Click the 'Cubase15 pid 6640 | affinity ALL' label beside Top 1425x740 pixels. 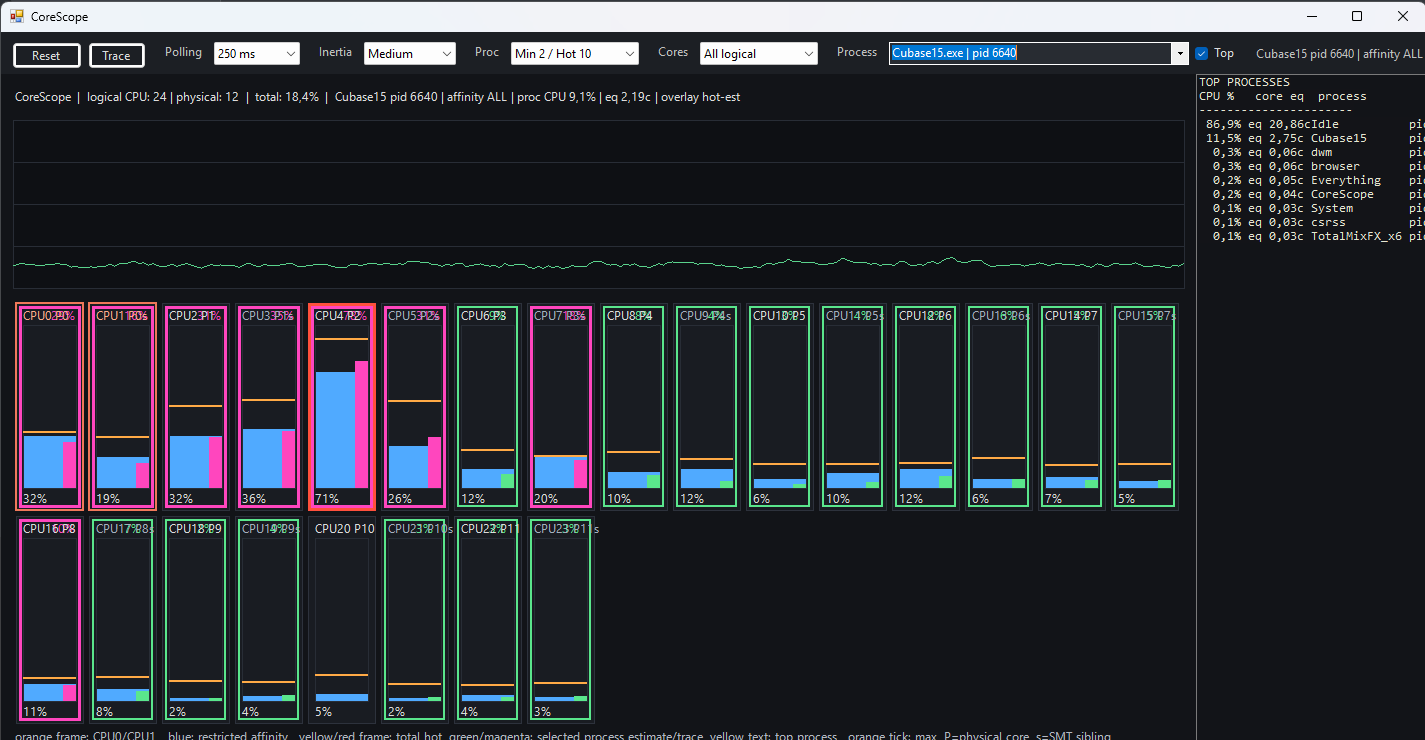1339,54
